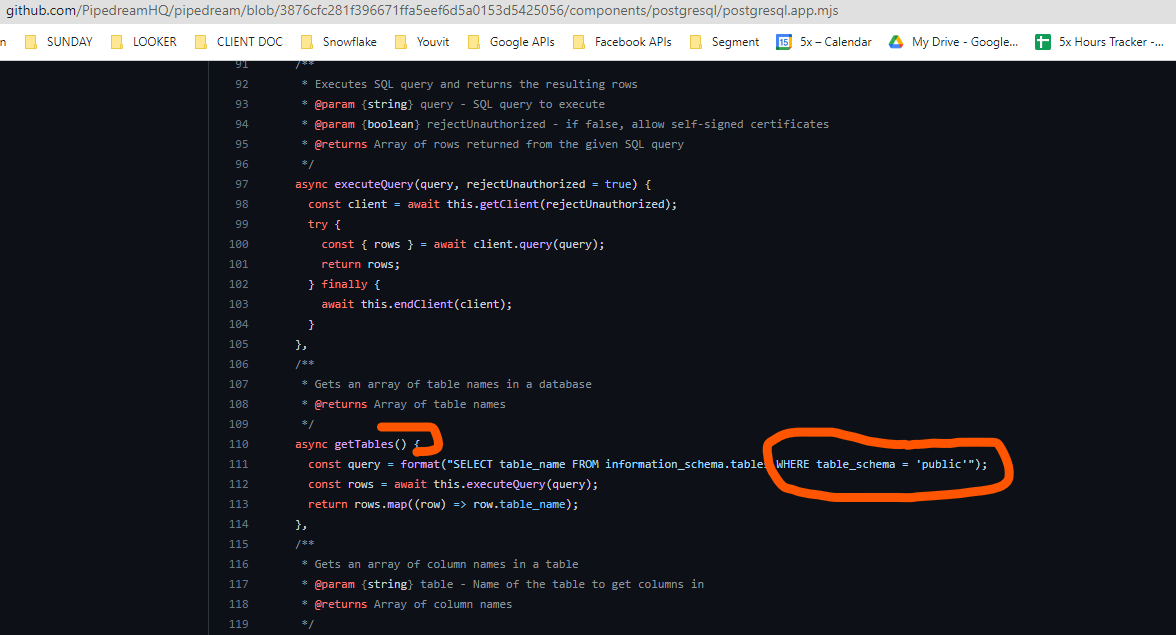The width and height of the screenshot is (1176, 635).
Task: Click the folder icon beside the Snowflake bookmark
Action: pyautogui.click(x=305, y=42)
